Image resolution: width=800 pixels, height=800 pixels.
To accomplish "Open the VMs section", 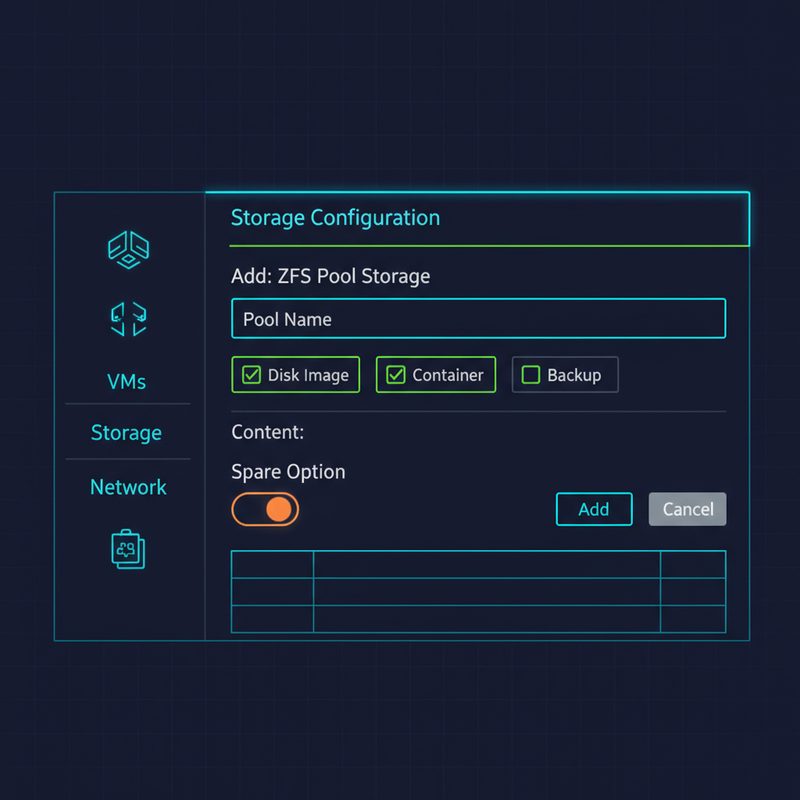I will (x=127, y=382).
